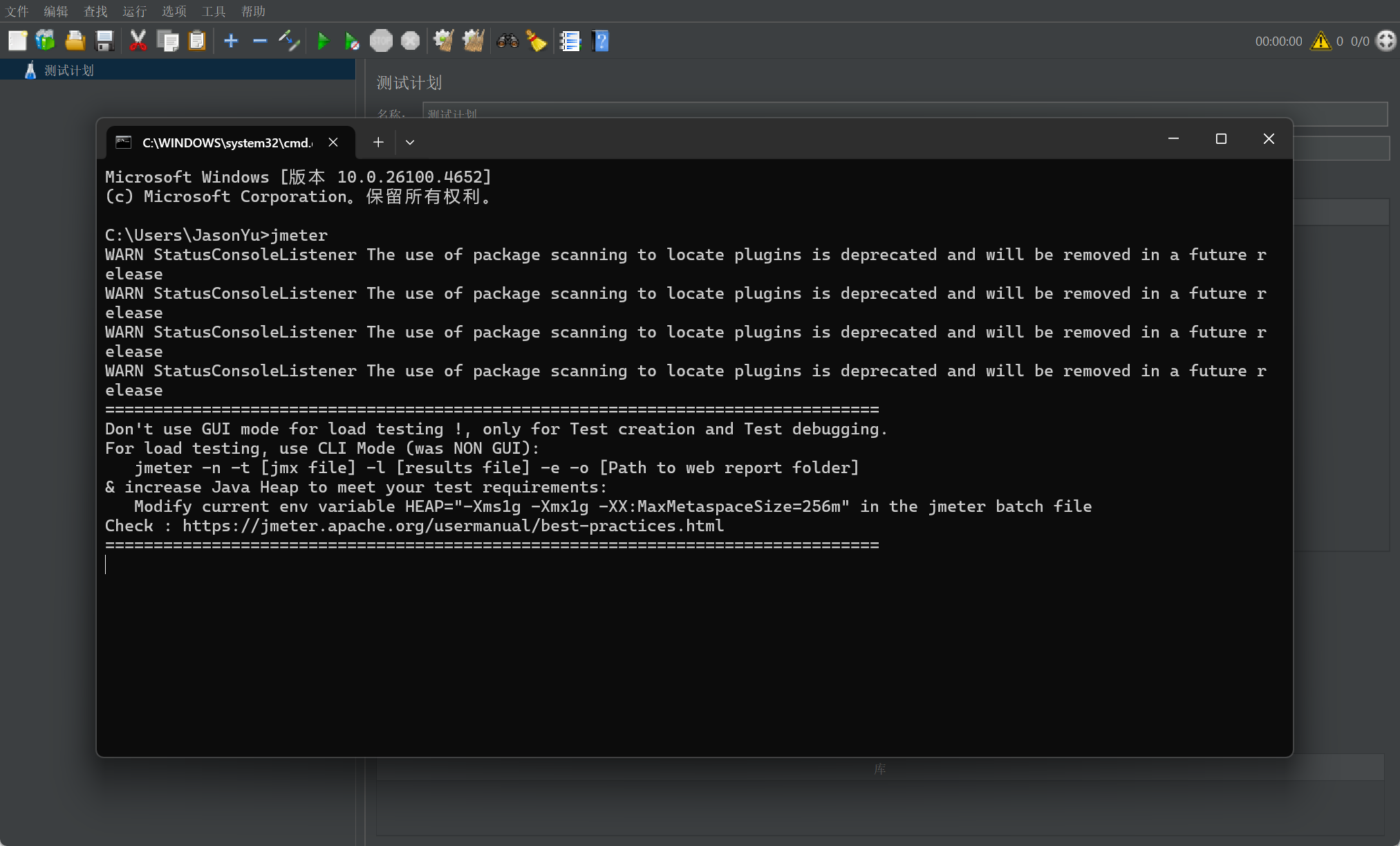Viewport: 1400px width, 846px height.
Task: Click the Copy icon in toolbar
Action: [x=168, y=41]
